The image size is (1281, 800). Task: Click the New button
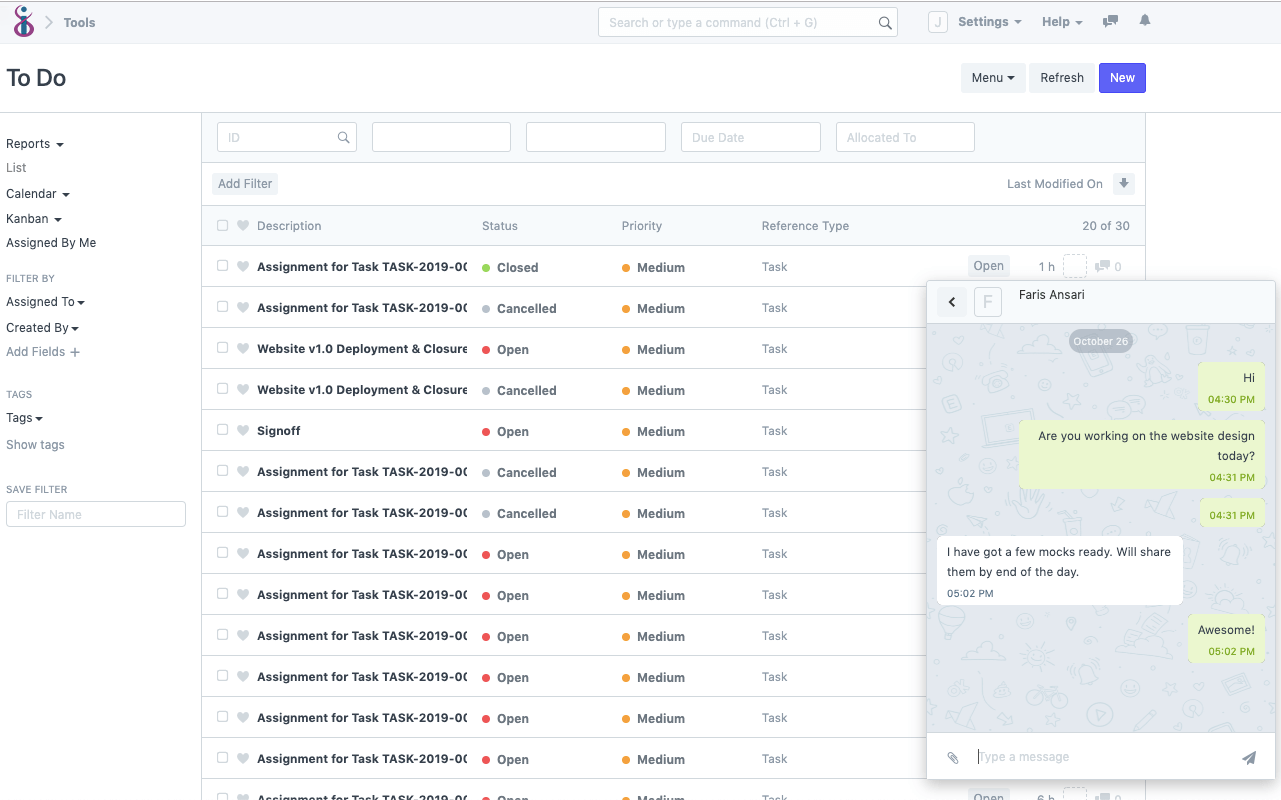[x=1121, y=77]
